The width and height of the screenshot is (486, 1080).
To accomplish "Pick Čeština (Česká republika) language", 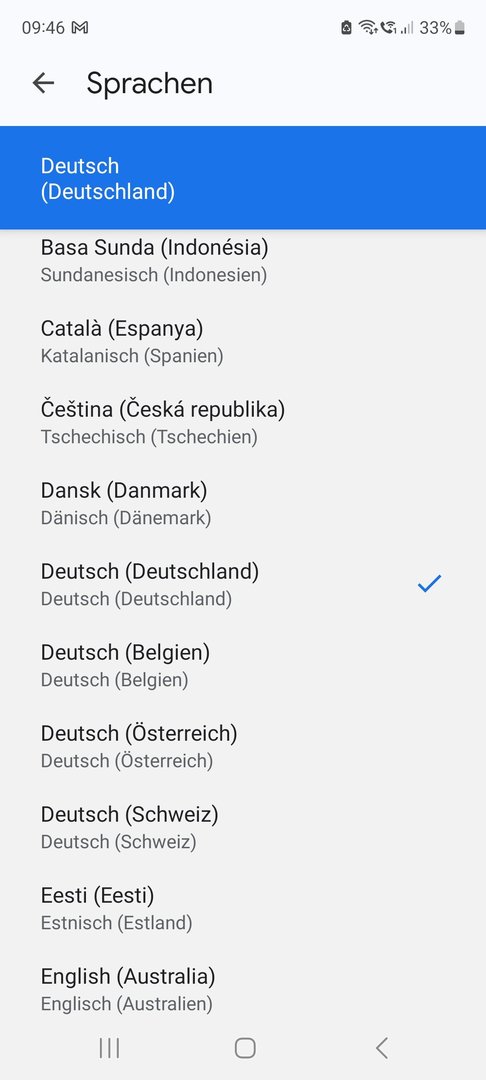I will [243, 422].
